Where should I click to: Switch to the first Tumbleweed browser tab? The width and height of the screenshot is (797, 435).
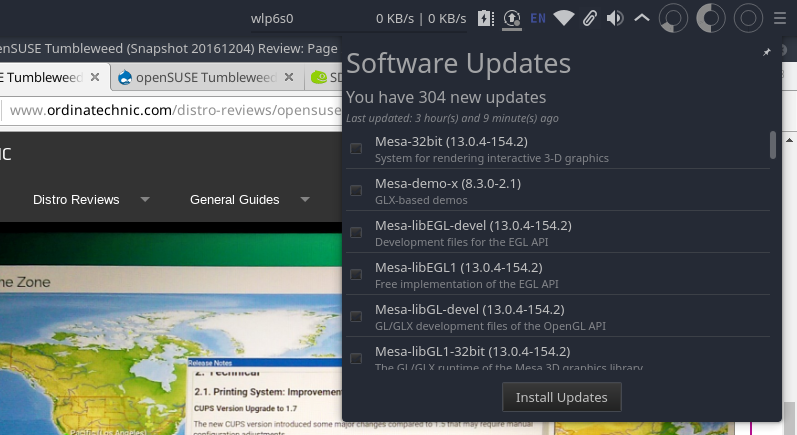coord(43,77)
